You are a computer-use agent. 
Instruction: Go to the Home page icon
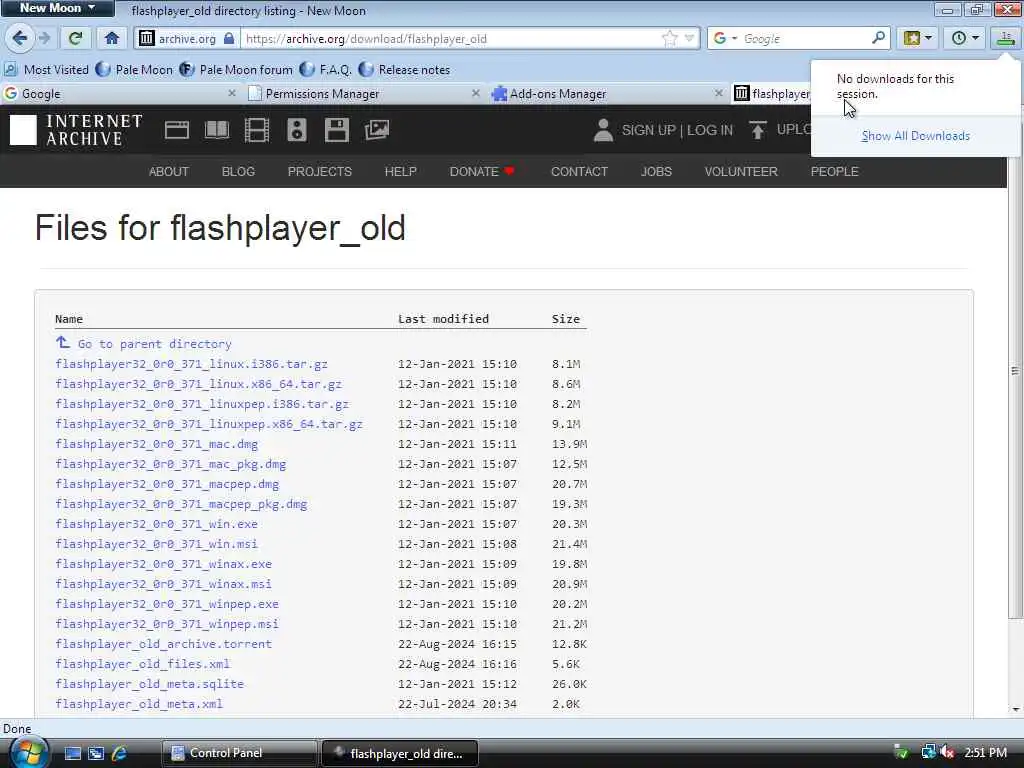[x=112, y=38]
